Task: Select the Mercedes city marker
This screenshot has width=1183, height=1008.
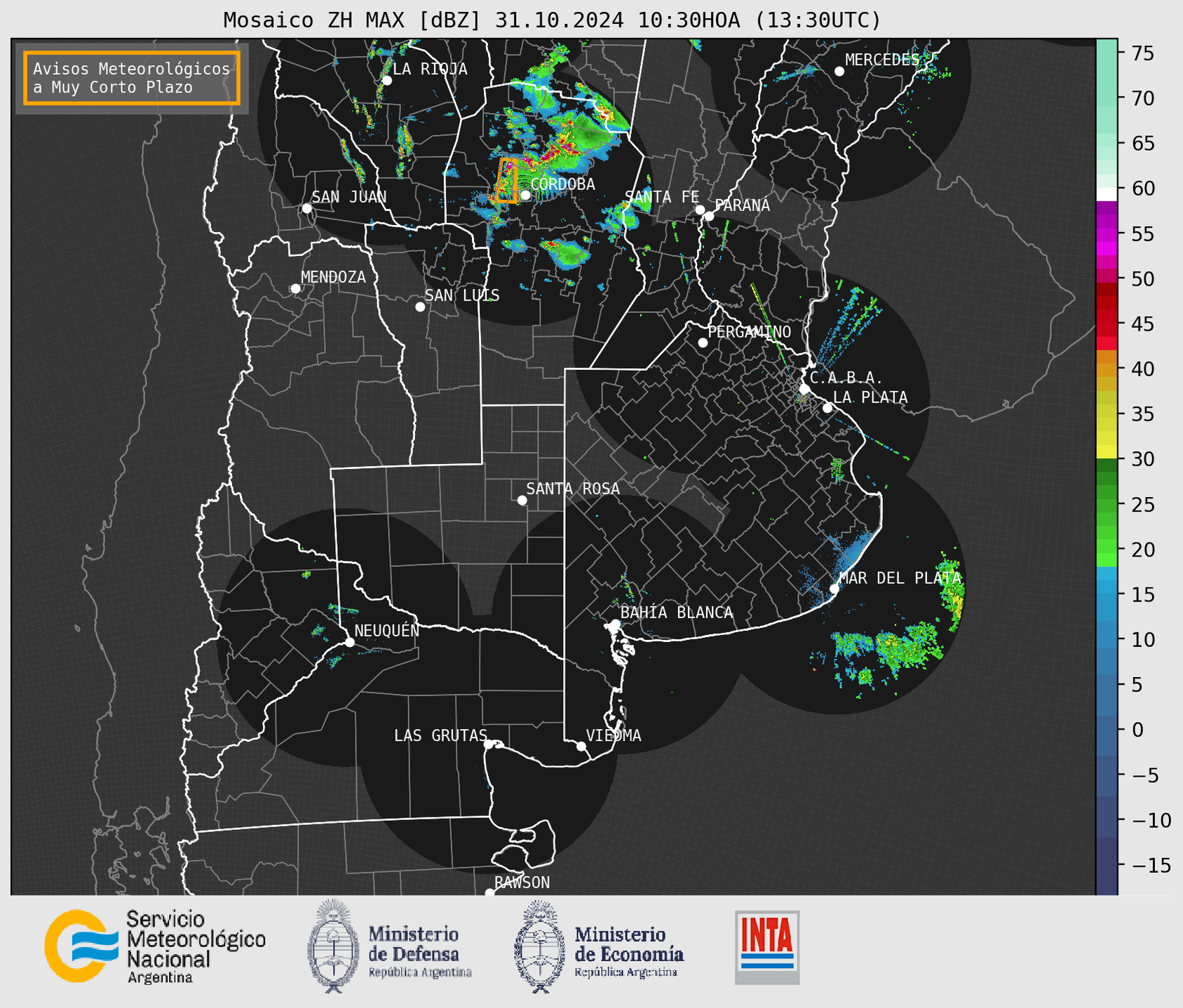Action: [x=839, y=71]
